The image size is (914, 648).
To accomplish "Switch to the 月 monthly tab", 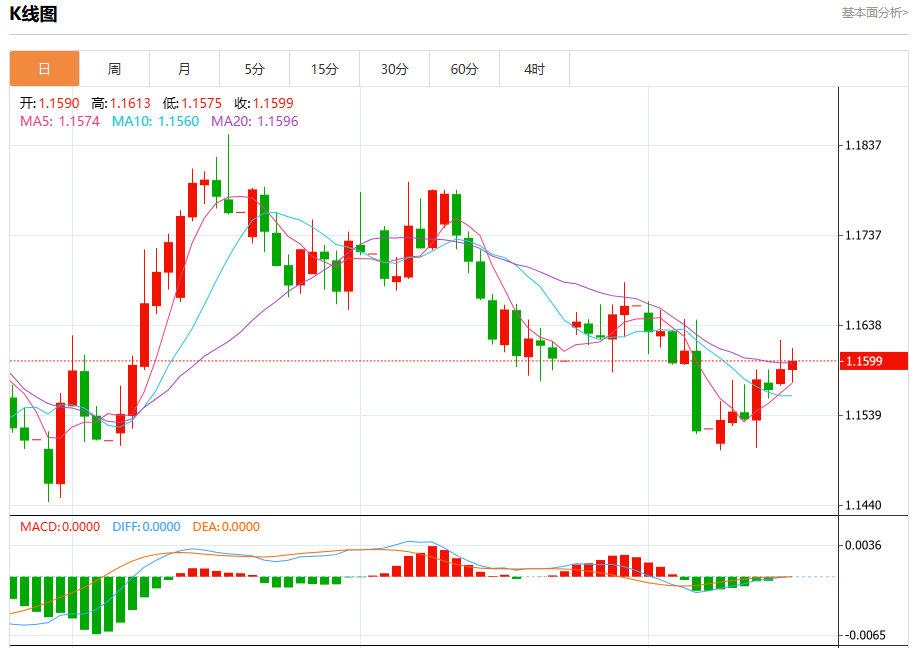I will pyautogui.click(x=184, y=69).
